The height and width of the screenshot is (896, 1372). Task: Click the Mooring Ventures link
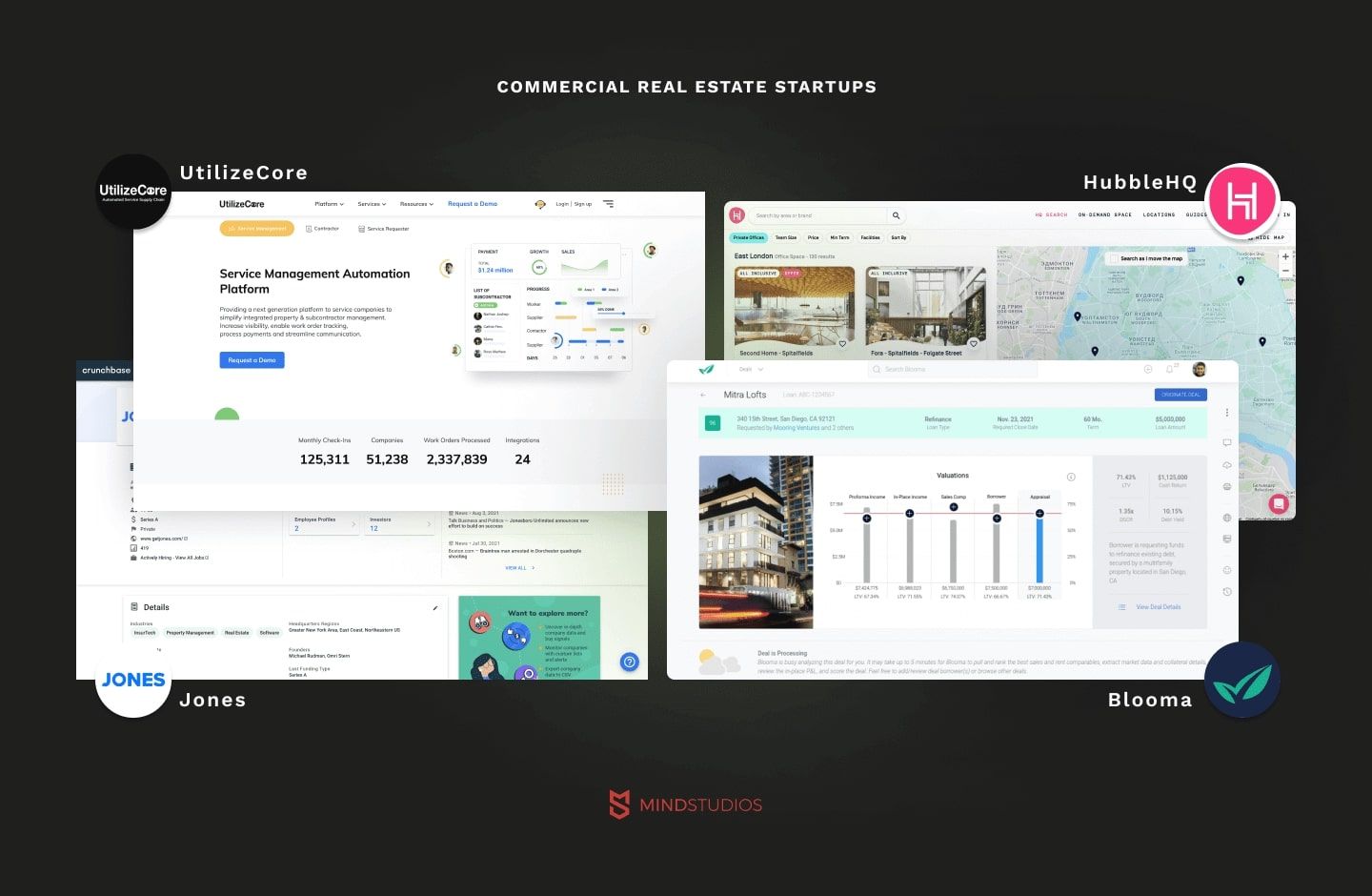coord(797,428)
